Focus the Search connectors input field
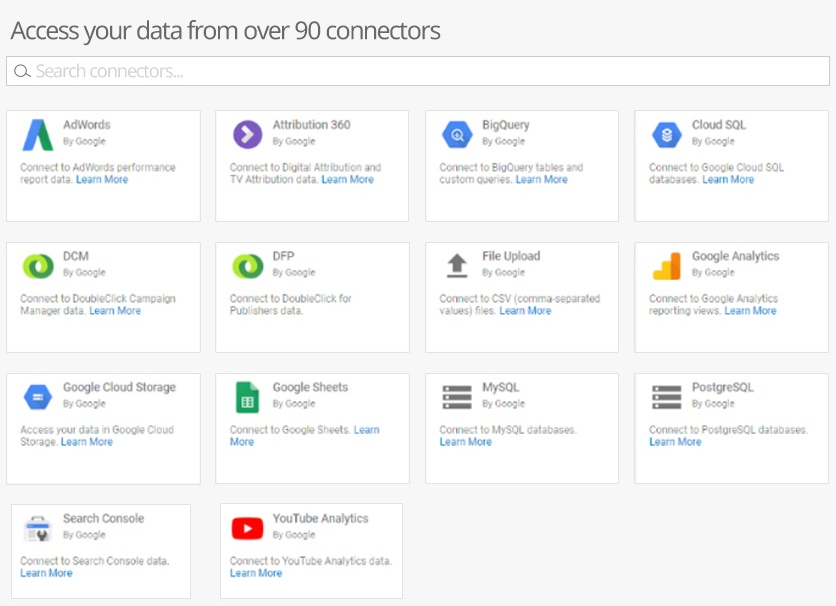836x606 pixels. click(x=418, y=71)
